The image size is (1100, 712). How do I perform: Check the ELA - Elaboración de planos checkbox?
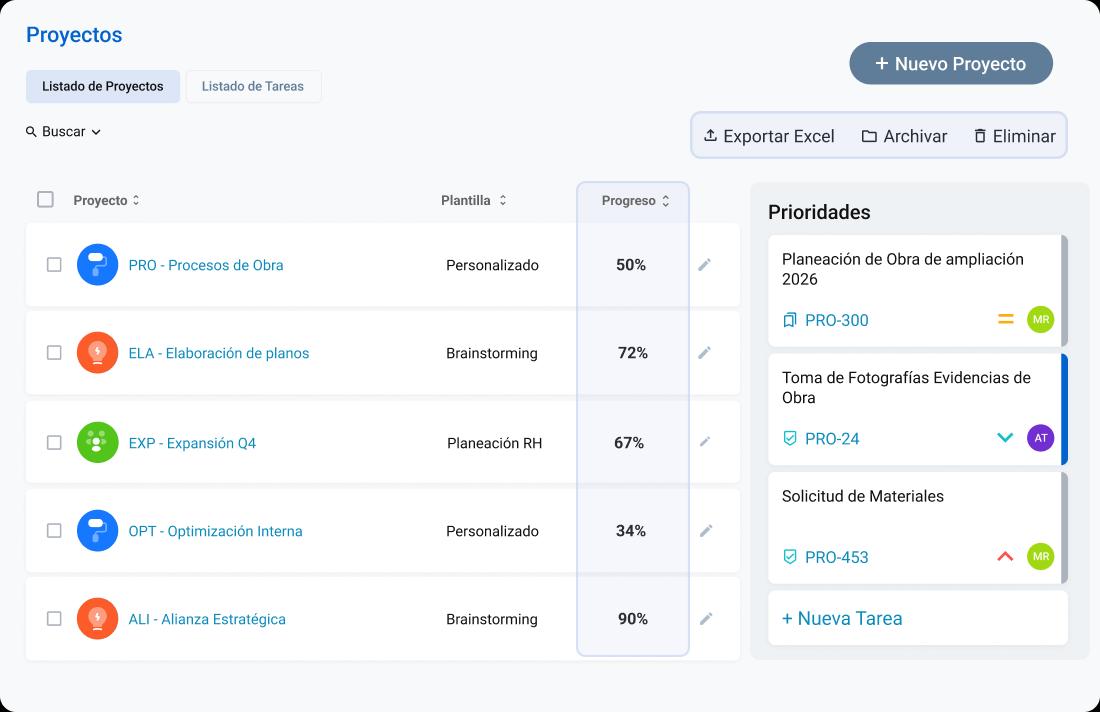[54, 352]
